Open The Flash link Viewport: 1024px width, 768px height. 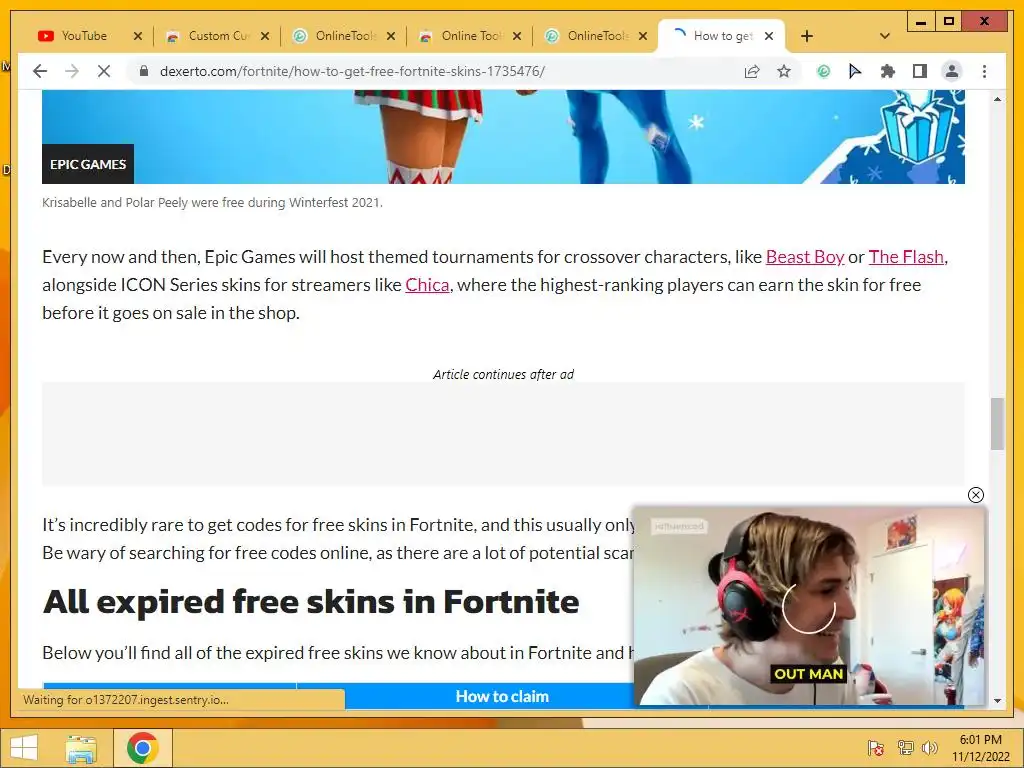pyautogui.click(x=906, y=257)
